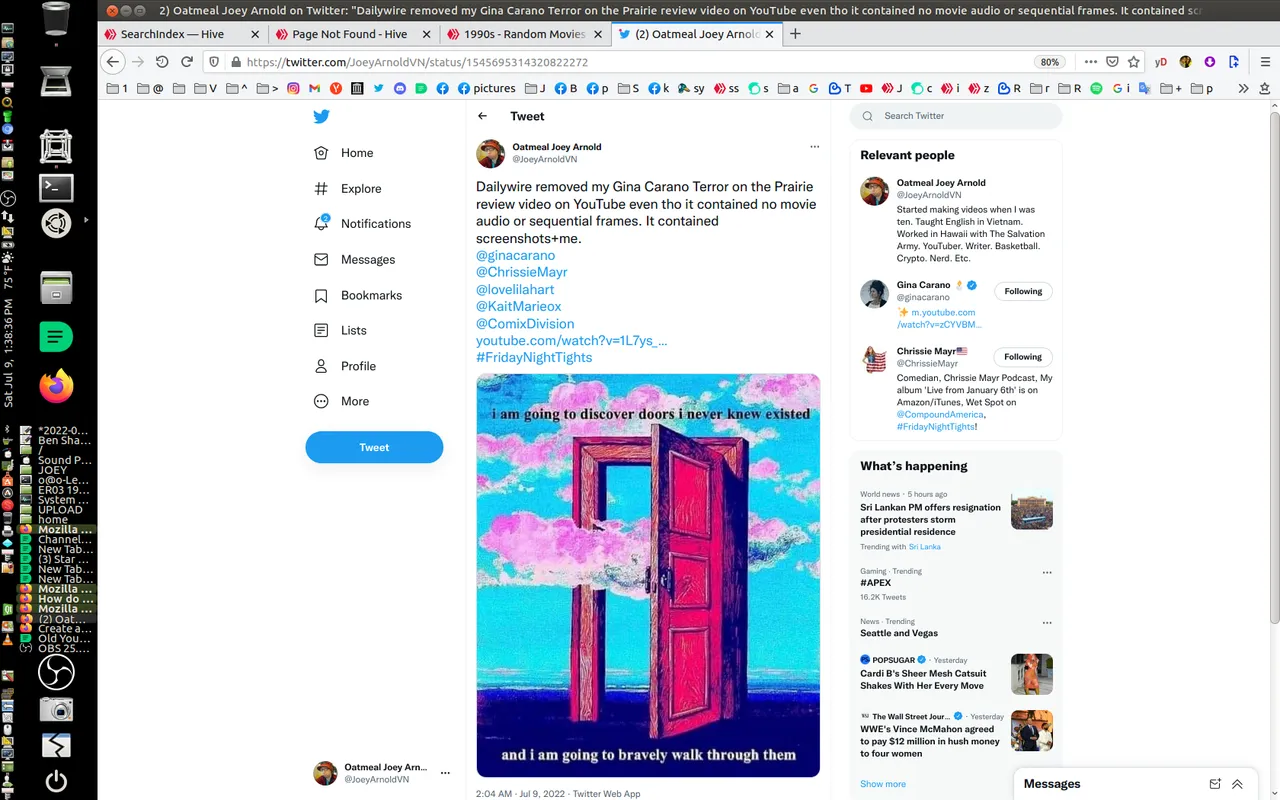Screen dimensions: 1280x800
Task: Click the Following button for Chrissie Mayr
Action: pos(1023,356)
